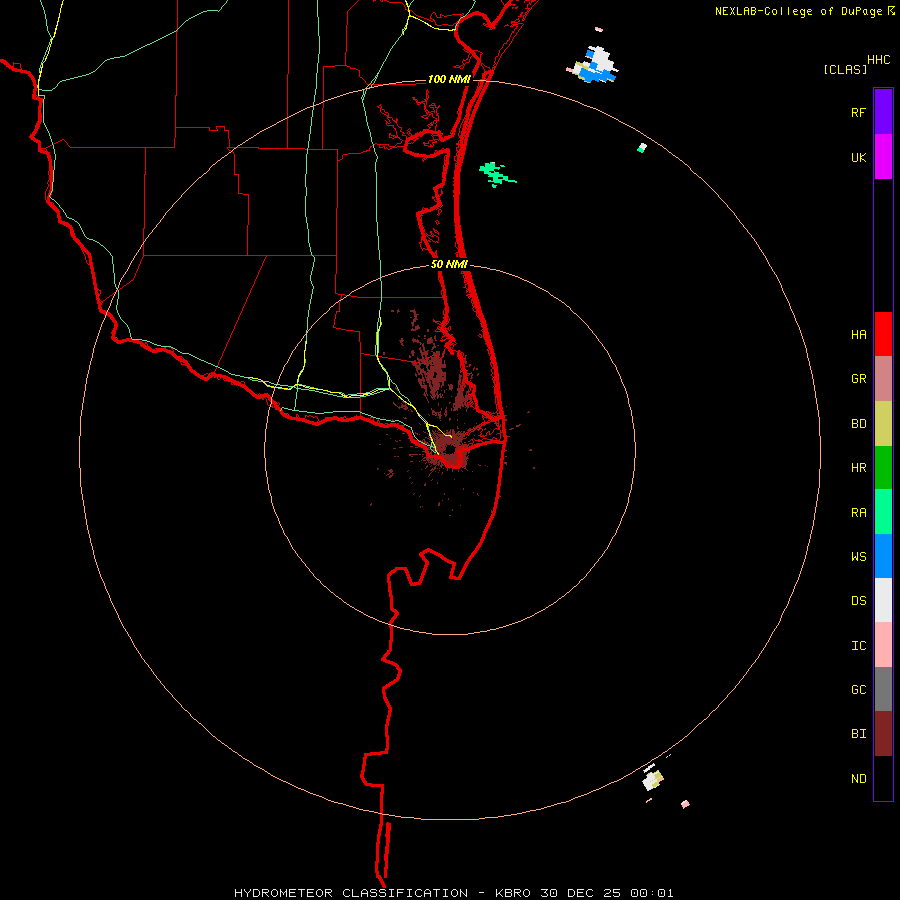Select the BD yellow legend block
This screenshot has height=900, width=900.
tap(883, 424)
